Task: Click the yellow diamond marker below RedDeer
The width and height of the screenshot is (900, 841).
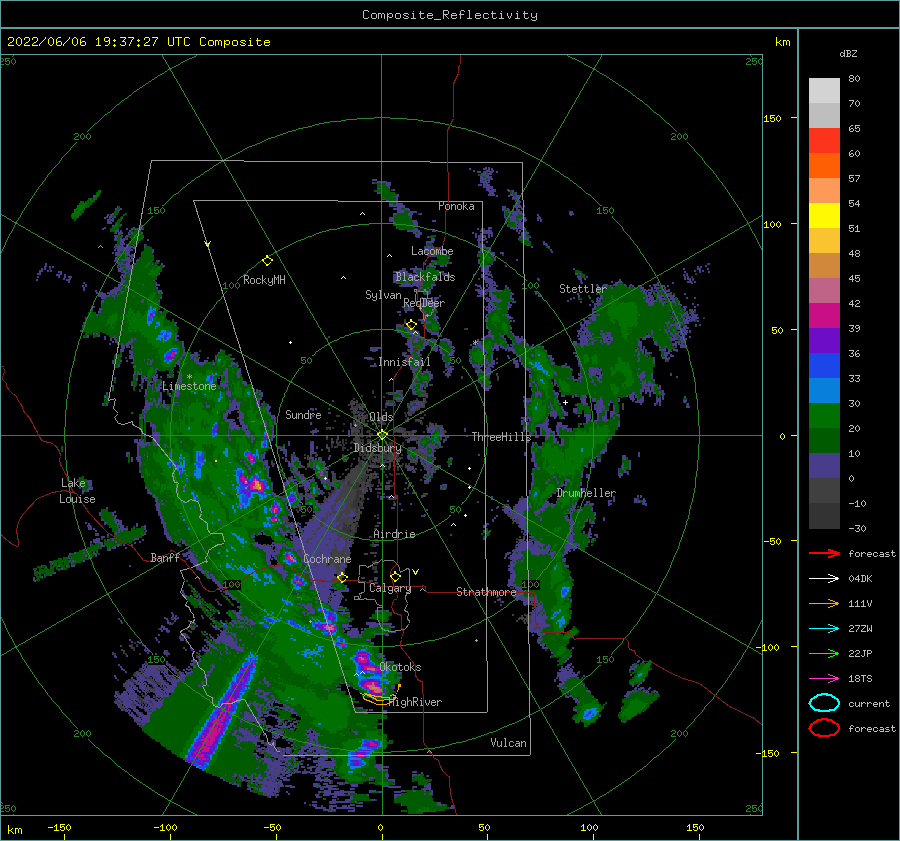Action: click(411, 325)
